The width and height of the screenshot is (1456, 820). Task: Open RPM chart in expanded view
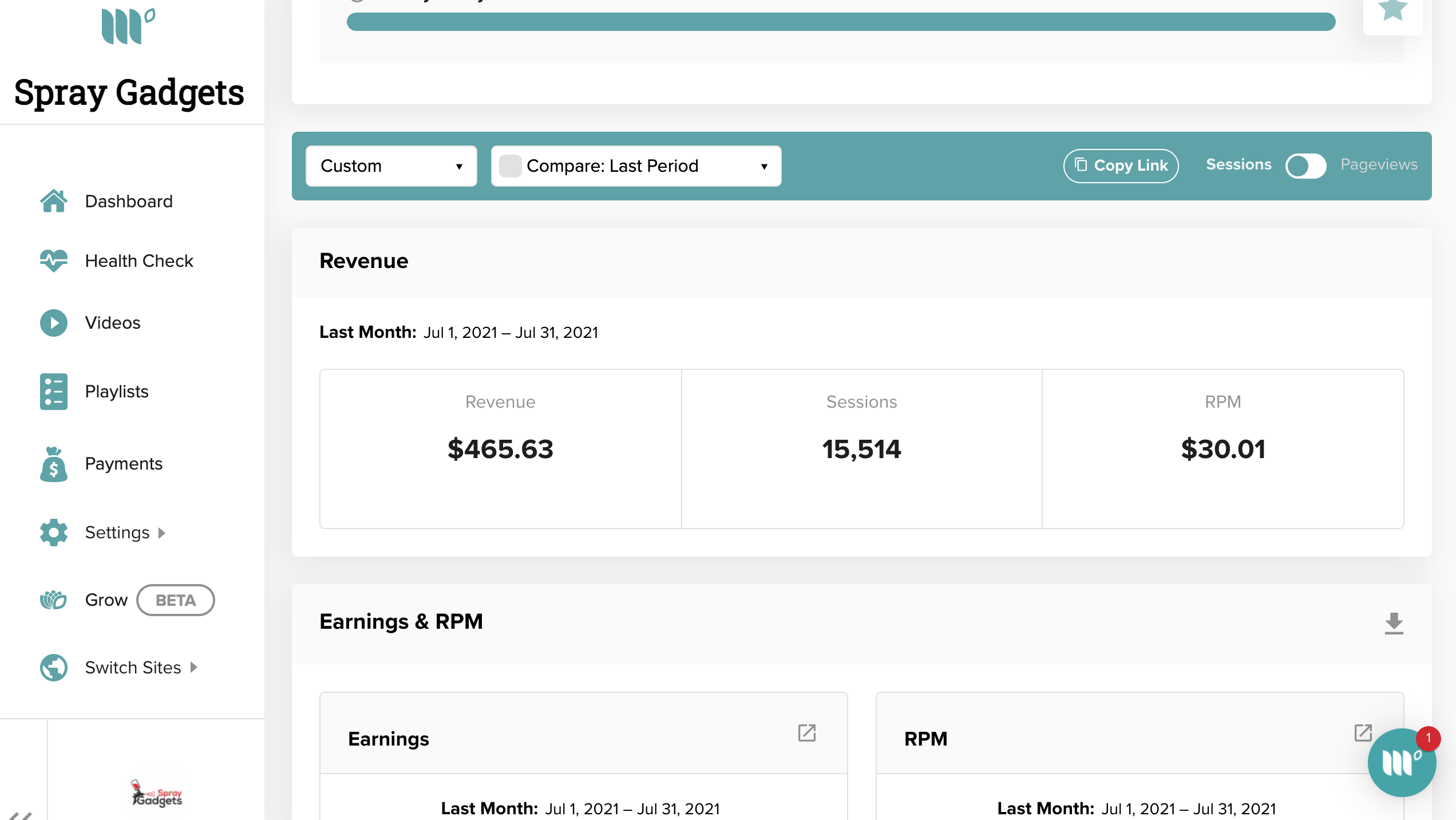click(1363, 732)
